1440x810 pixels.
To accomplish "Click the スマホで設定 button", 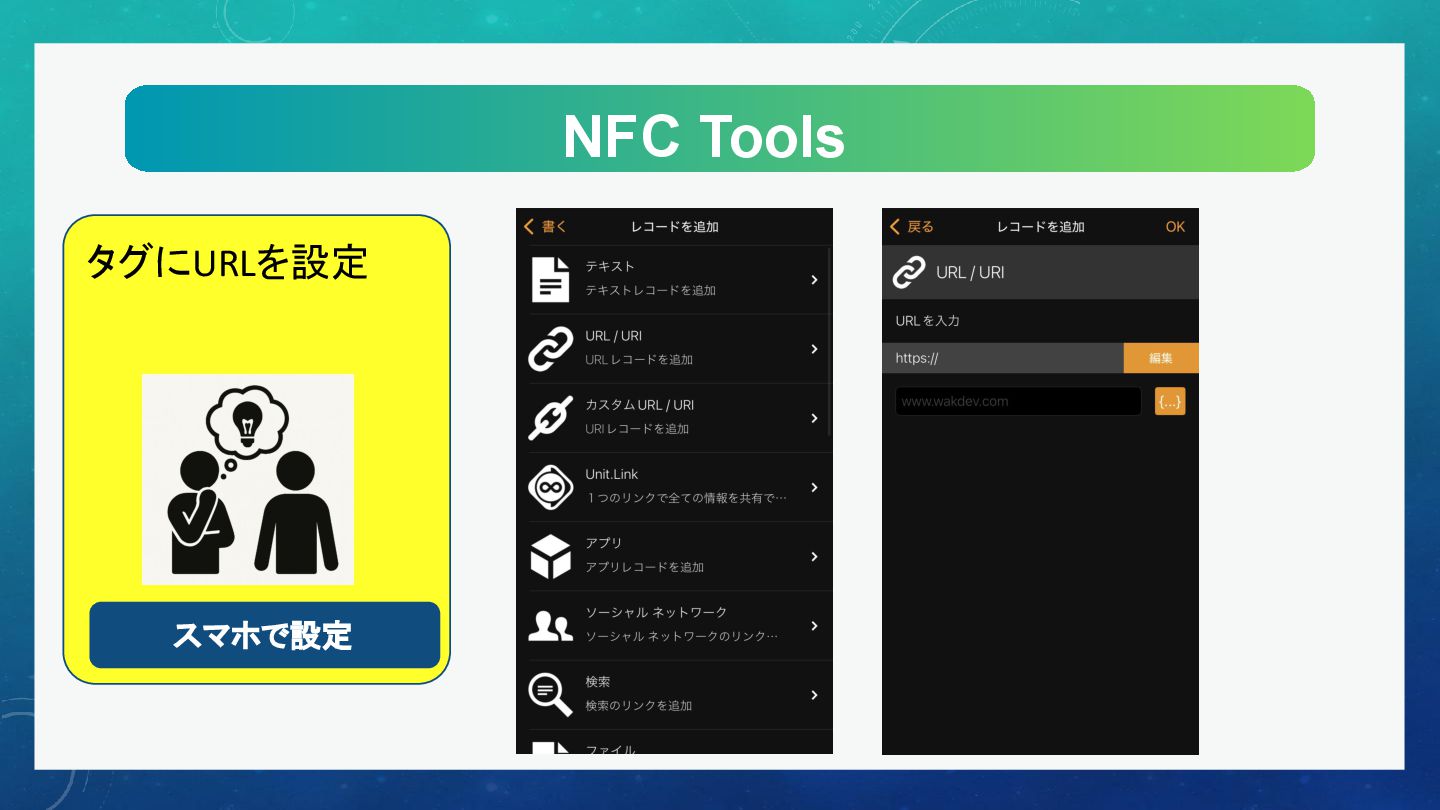I will [x=264, y=635].
